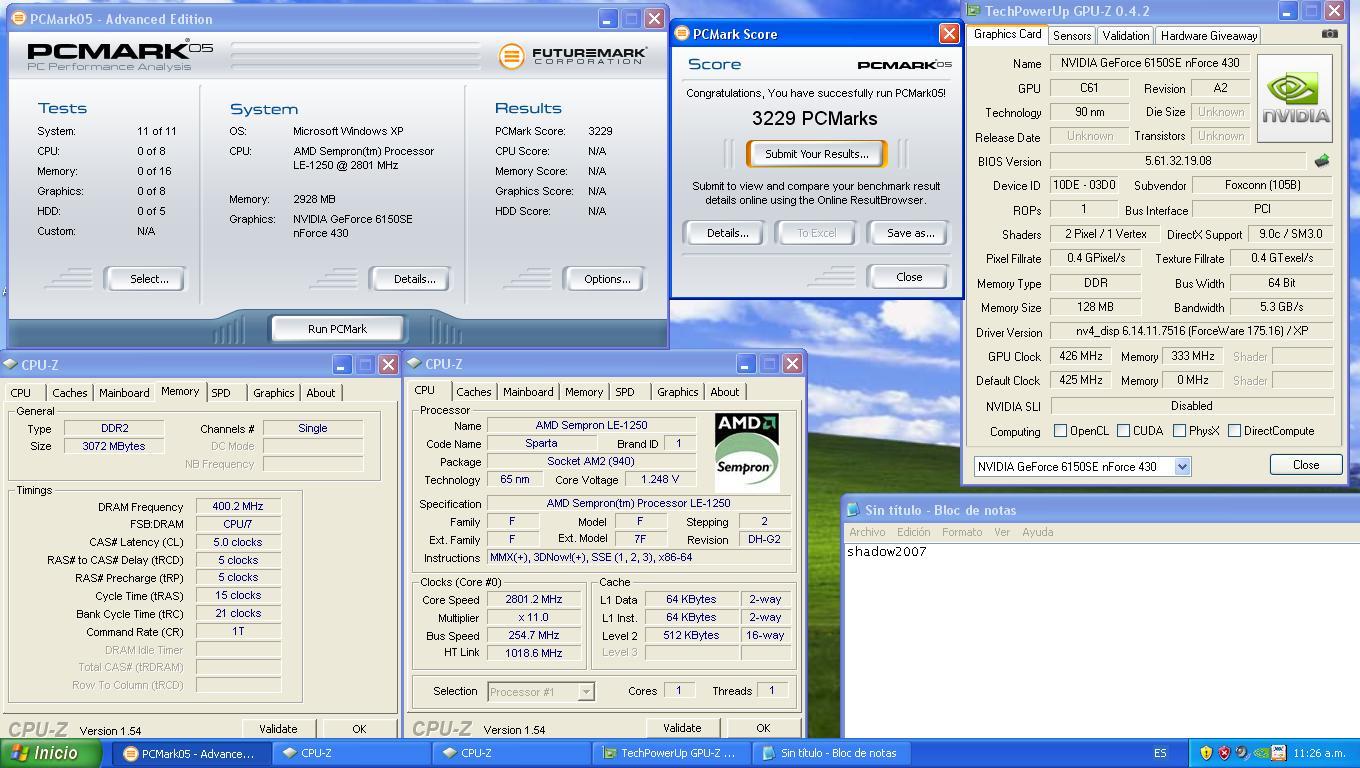Viewport: 1360px width, 768px height.
Task: Click Core Speed value 2801.2 MHz
Action: point(534,600)
